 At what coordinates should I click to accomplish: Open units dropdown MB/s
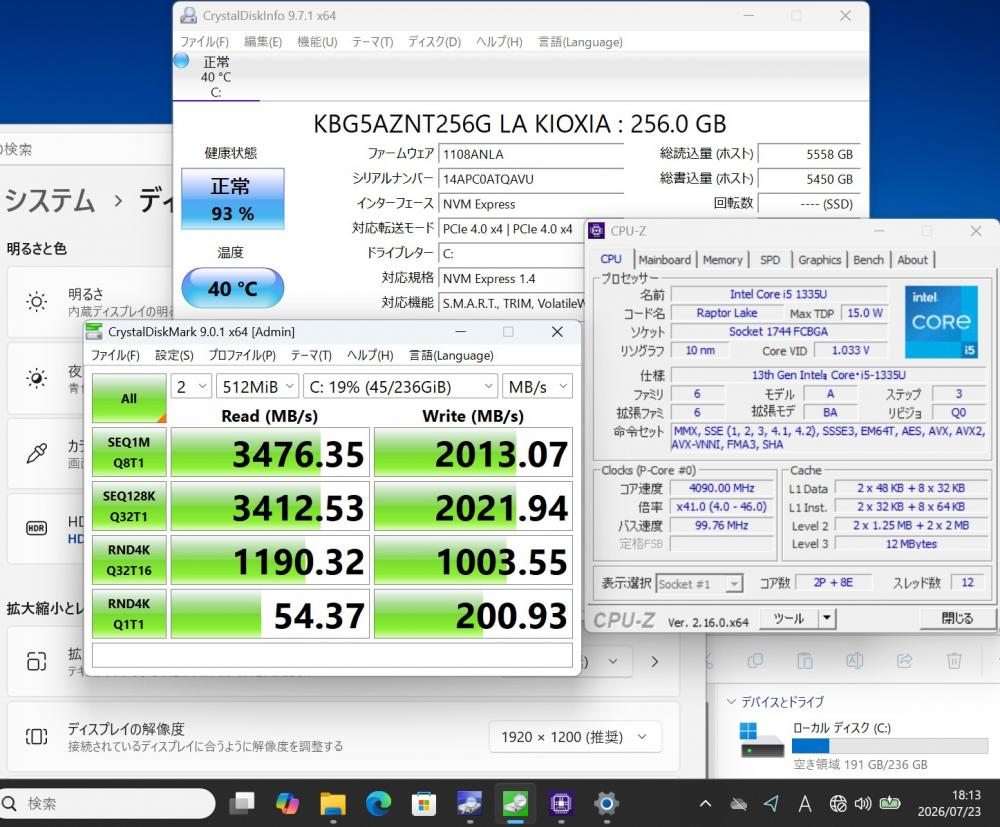[x=537, y=386]
